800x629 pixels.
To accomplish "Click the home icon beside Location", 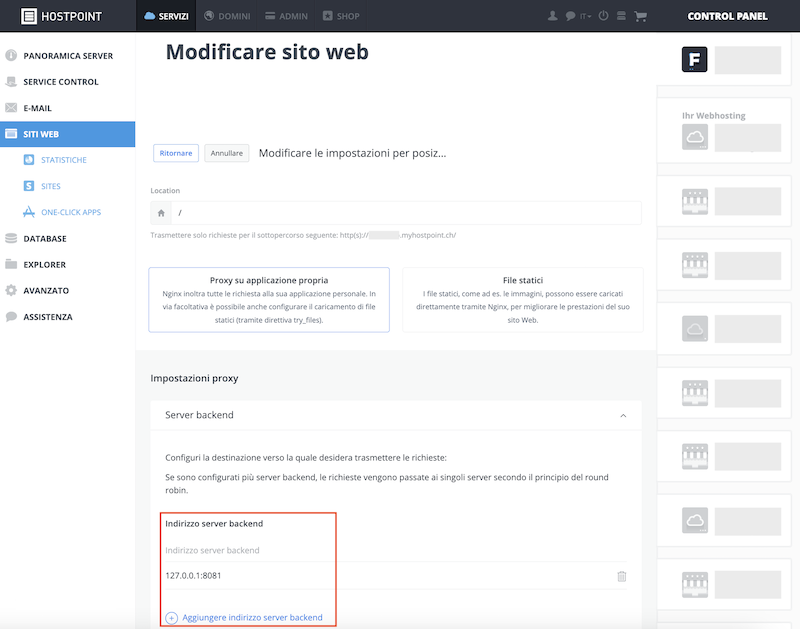I will click(161, 213).
